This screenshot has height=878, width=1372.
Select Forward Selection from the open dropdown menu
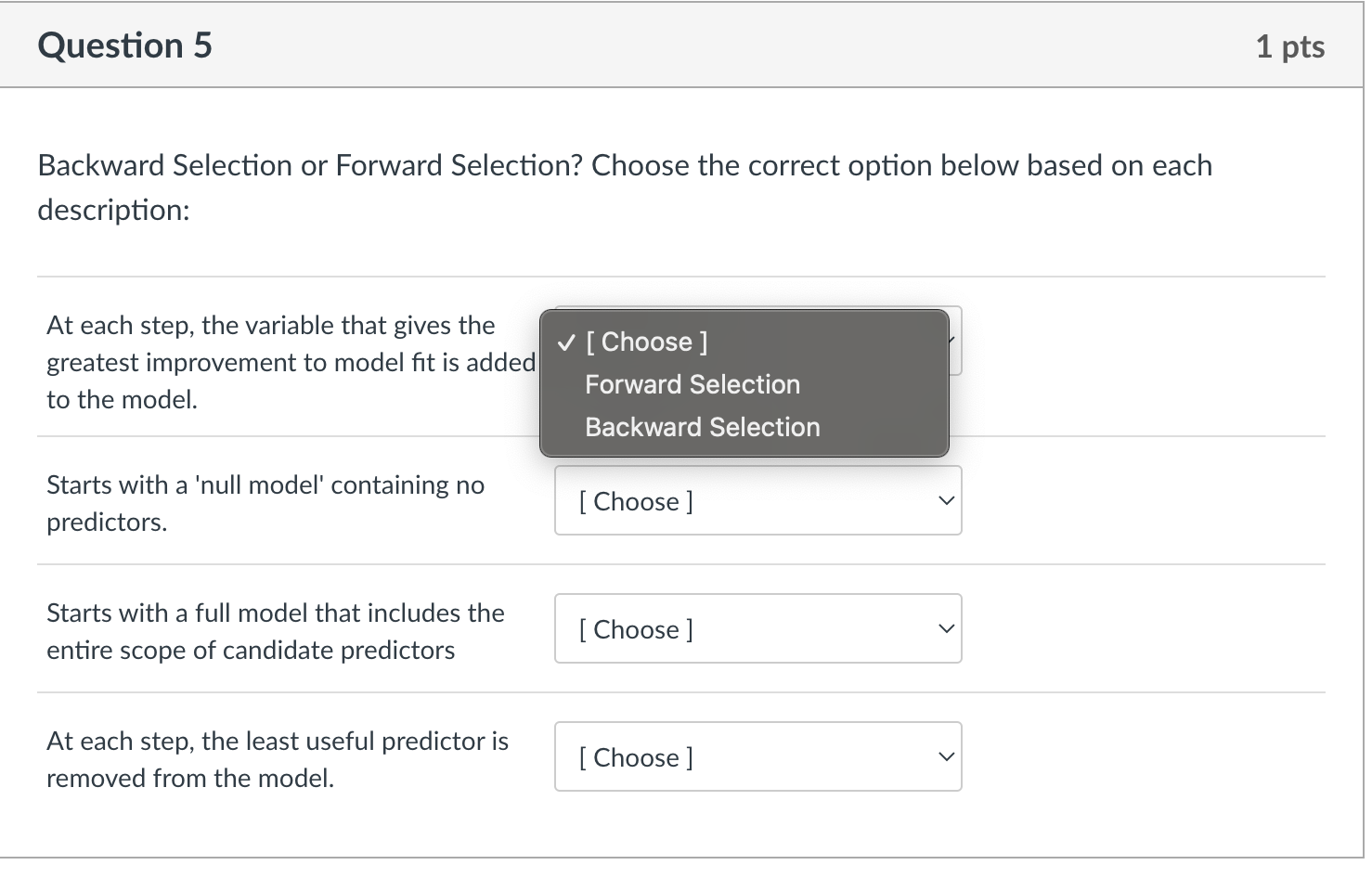click(x=692, y=383)
